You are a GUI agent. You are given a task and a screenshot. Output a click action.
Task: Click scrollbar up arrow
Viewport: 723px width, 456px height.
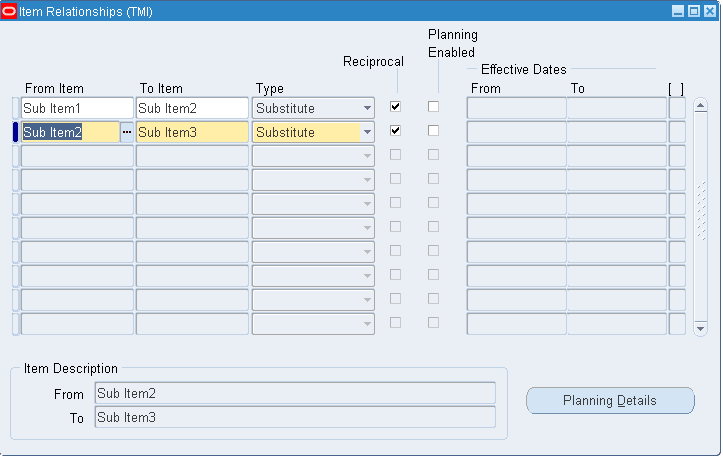click(700, 105)
